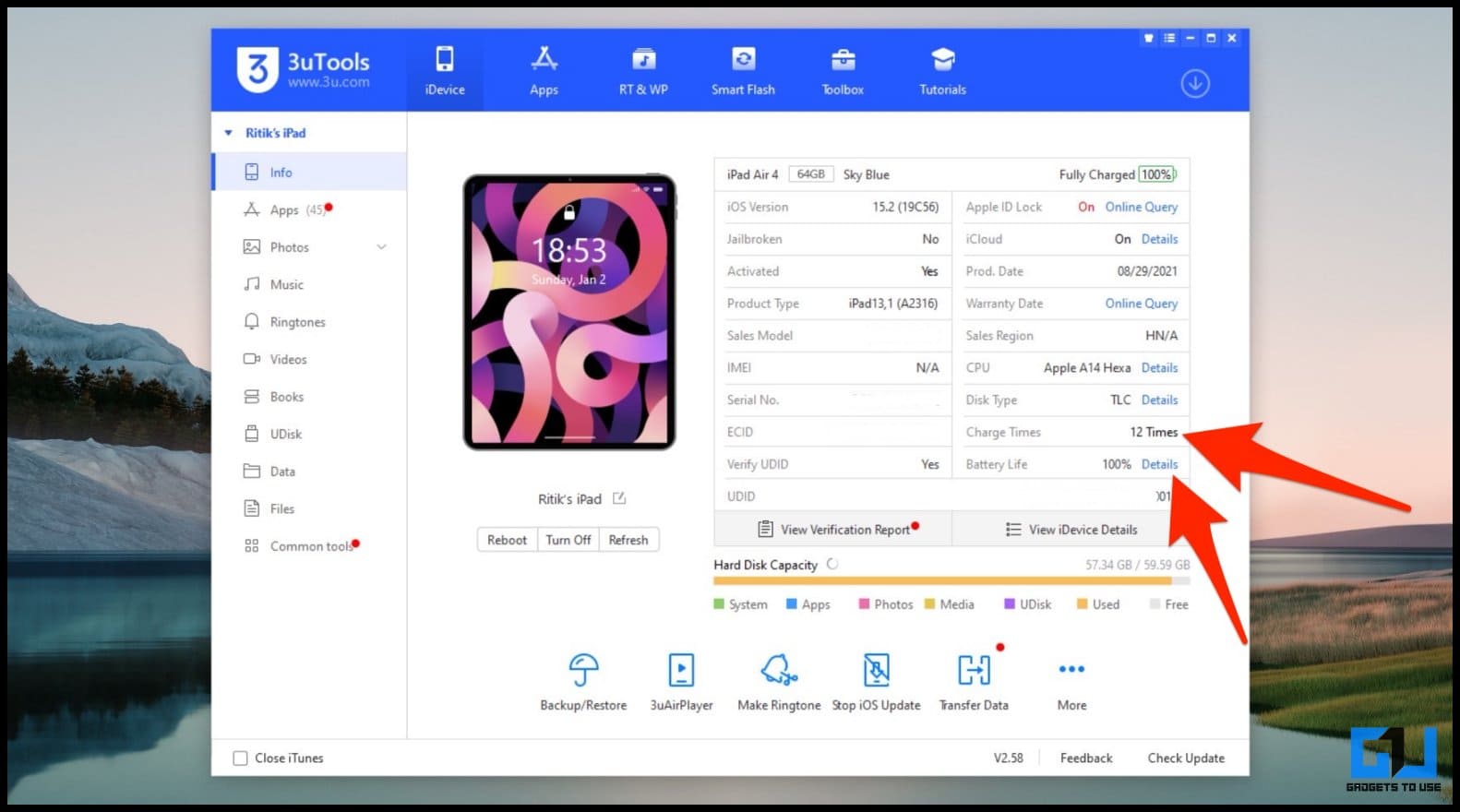Viewport: 1460px width, 812px height.
Task: Click the V2.58 version text
Action: (x=1008, y=758)
